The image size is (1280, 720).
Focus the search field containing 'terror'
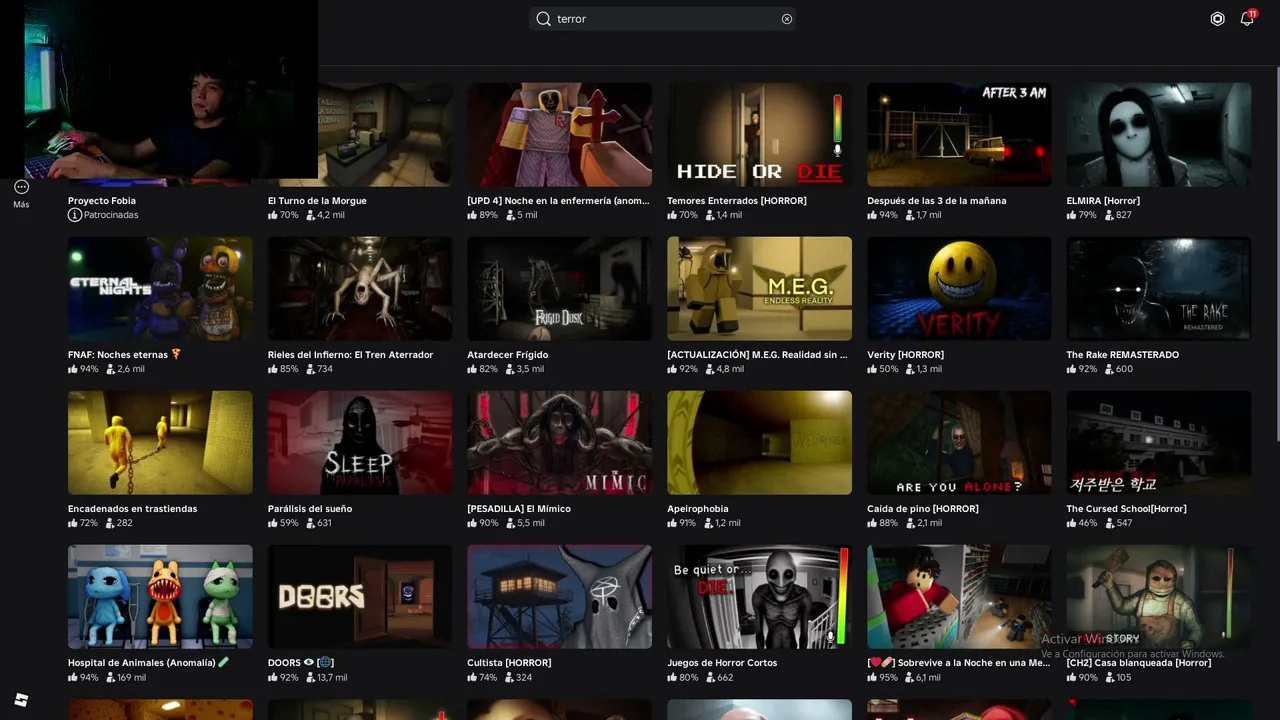pyautogui.click(x=663, y=19)
